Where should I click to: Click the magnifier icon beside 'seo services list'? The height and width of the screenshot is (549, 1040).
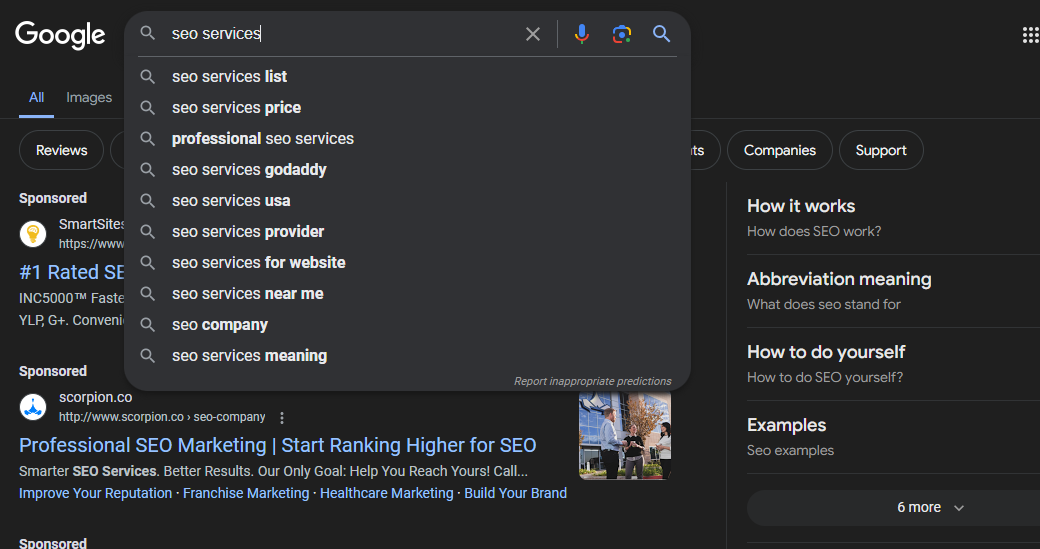click(x=148, y=77)
